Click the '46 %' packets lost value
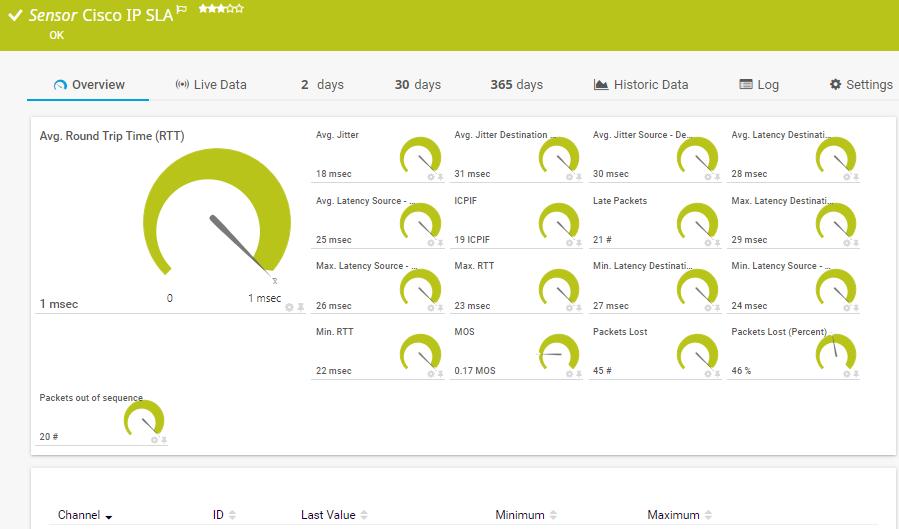The image size is (899, 529). point(741,371)
